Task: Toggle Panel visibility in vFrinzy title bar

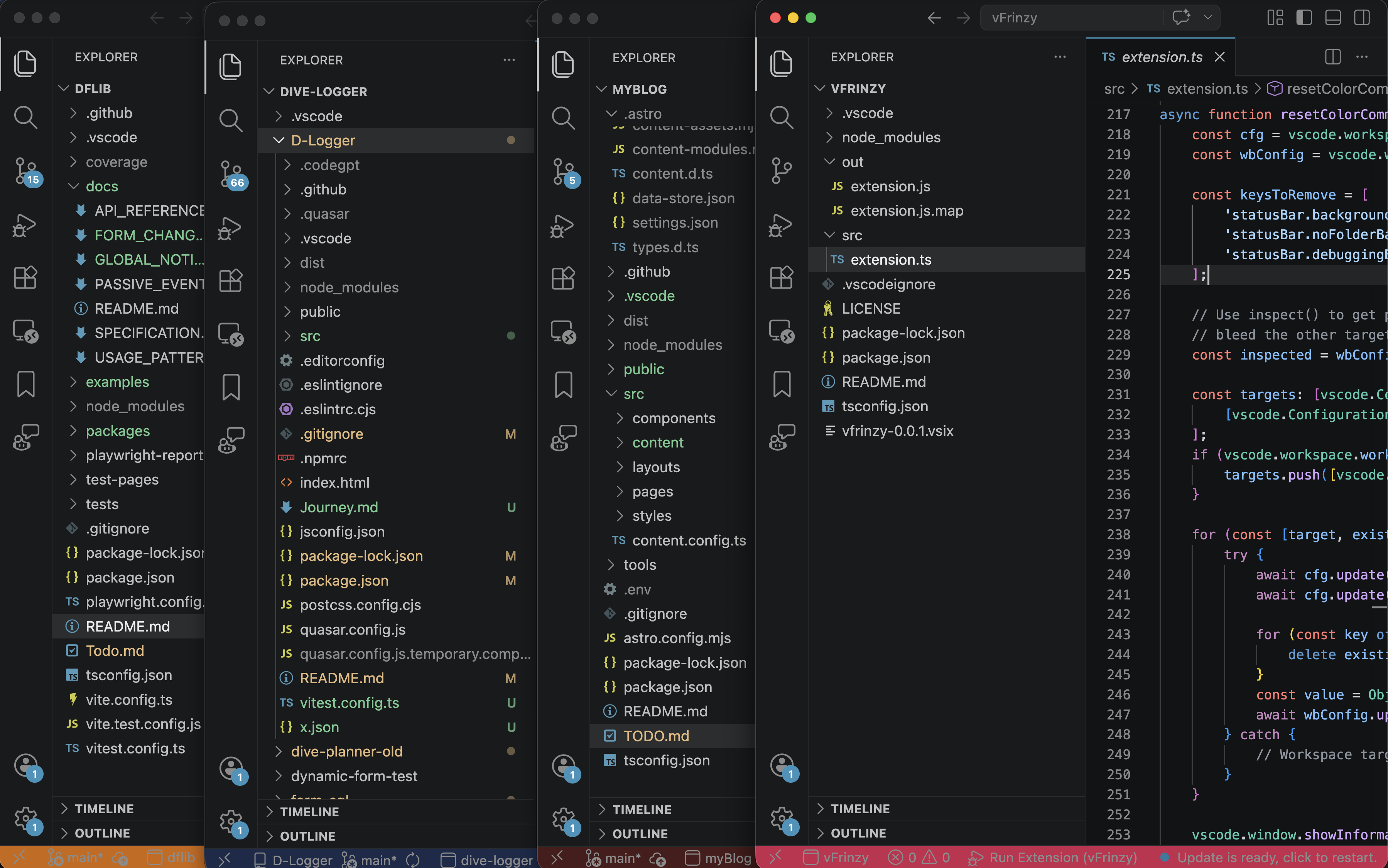Action: pos(1333,18)
